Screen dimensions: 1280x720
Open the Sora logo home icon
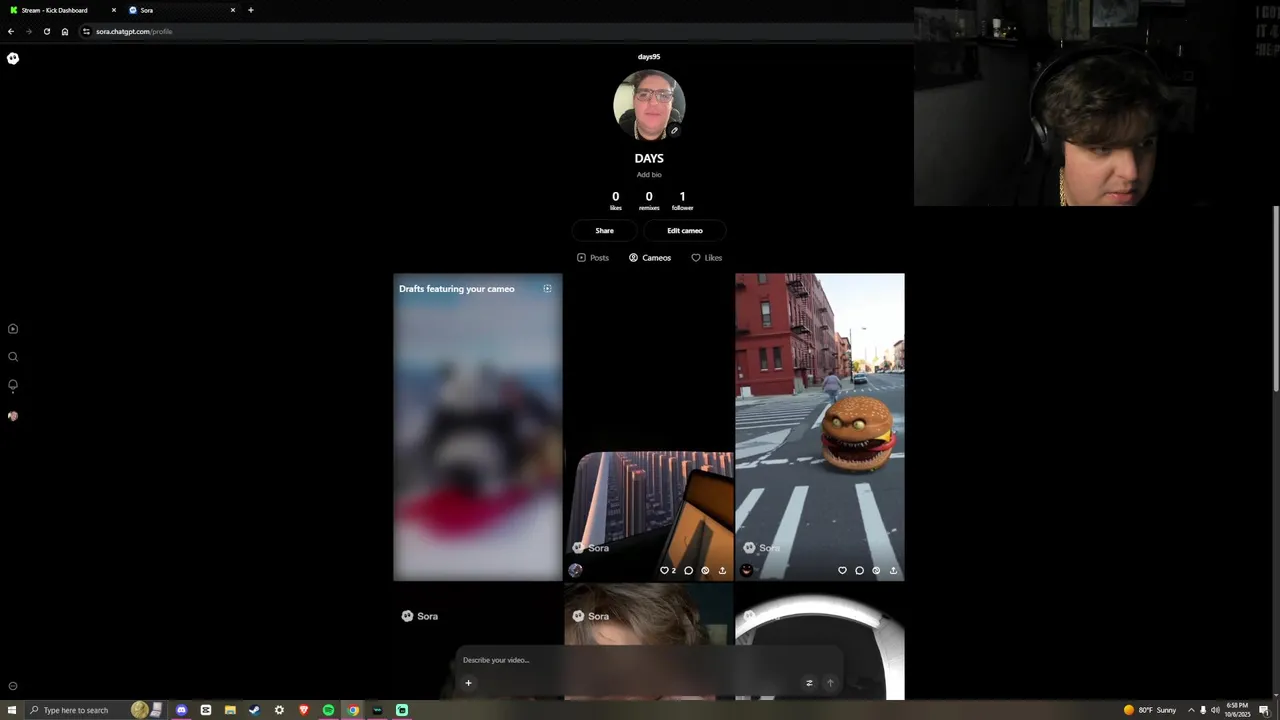click(13, 58)
